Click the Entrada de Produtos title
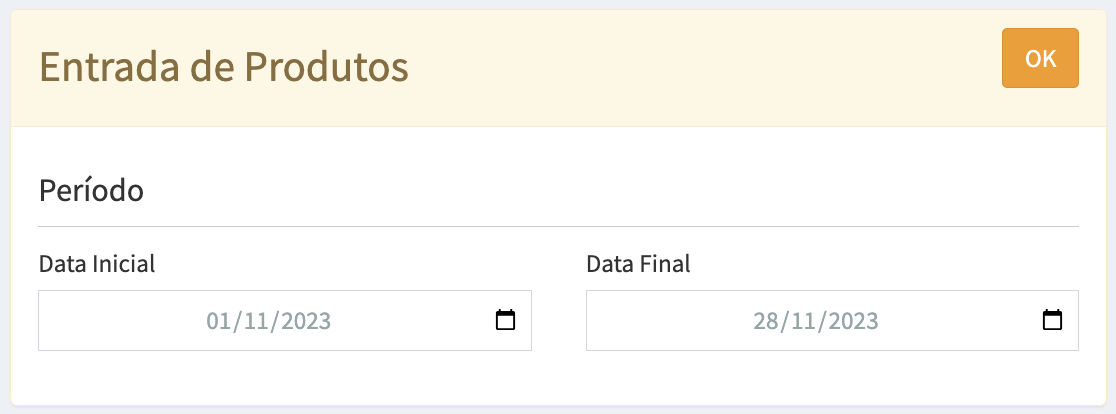This screenshot has width=1116, height=414. tap(223, 68)
